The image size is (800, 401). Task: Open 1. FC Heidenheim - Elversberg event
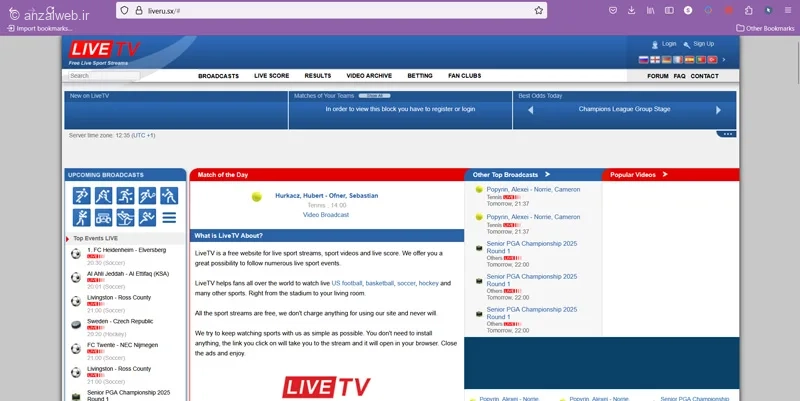pos(127,250)
